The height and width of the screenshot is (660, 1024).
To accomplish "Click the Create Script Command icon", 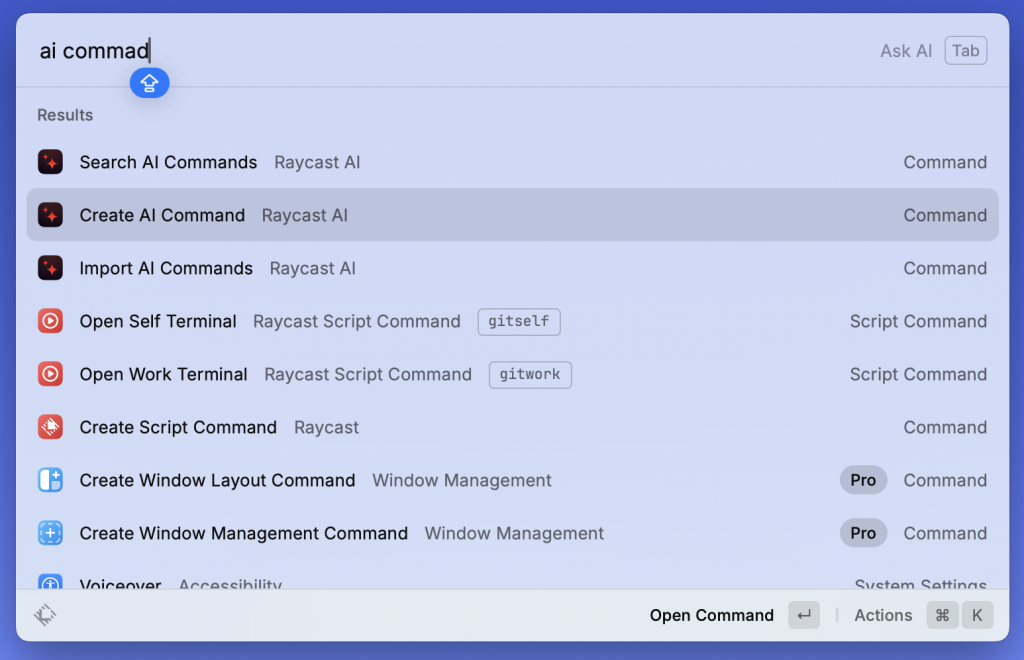I will 50,427.
